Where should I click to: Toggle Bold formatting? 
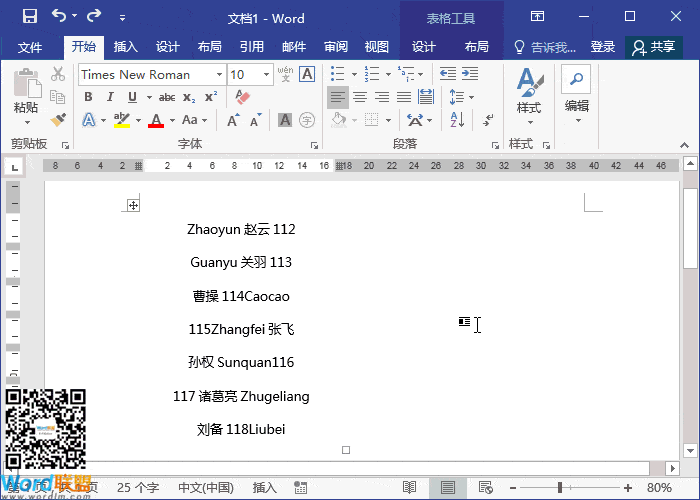pyautogui.click(x=88, y=97)
